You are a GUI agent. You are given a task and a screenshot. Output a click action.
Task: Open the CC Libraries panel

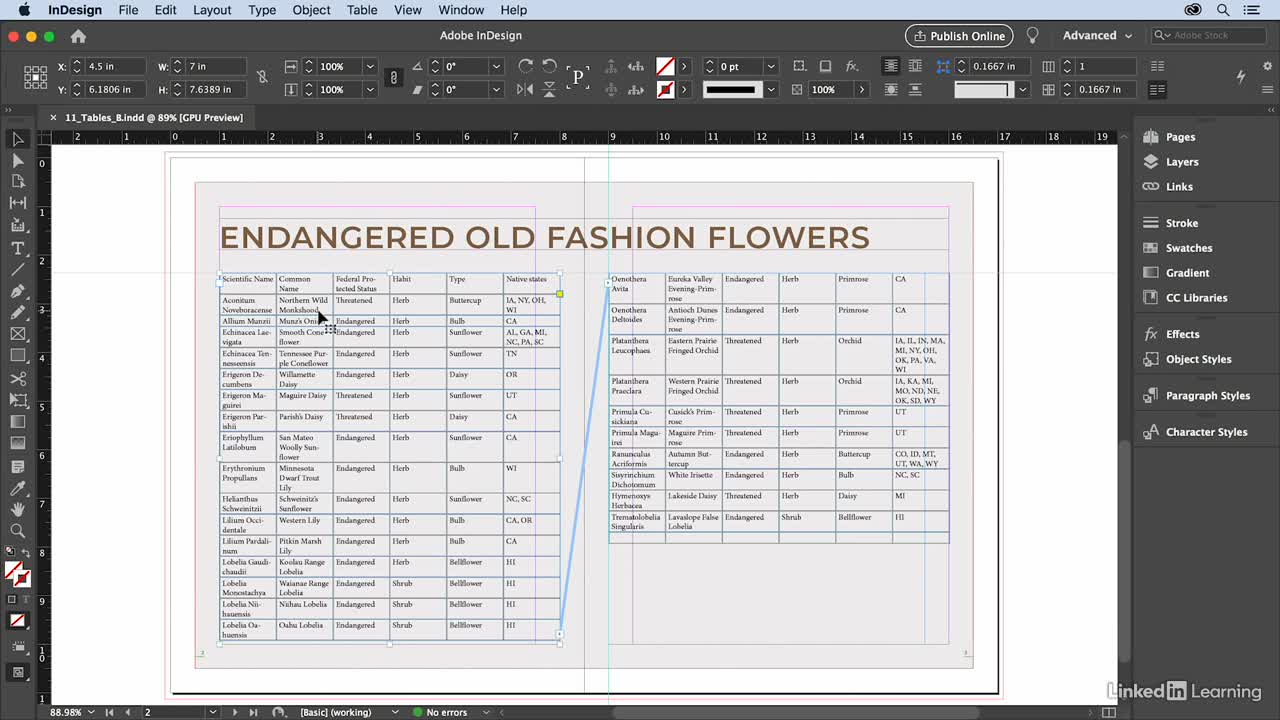1196,298
